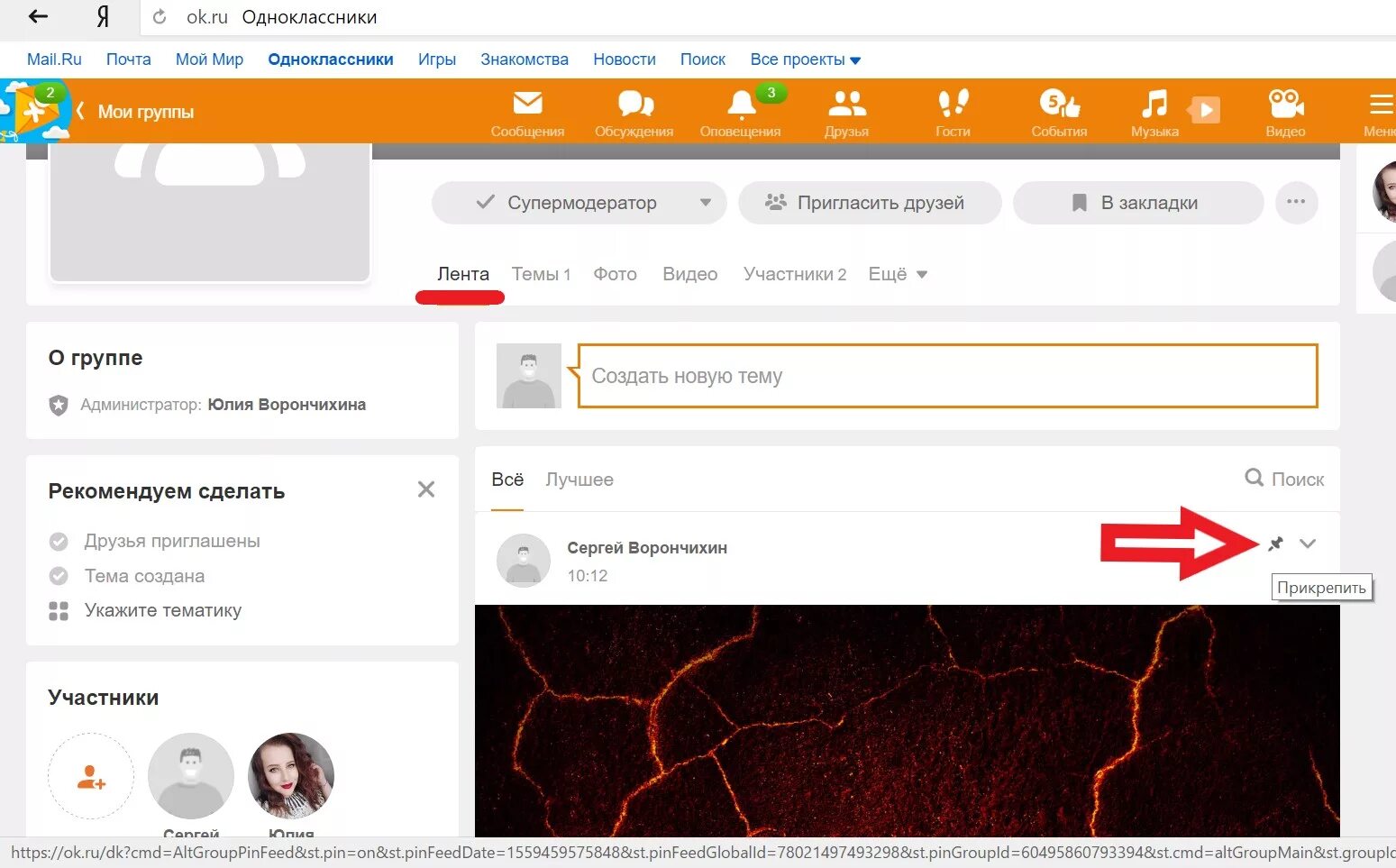This screenshot has height=868, width=1396.
Task: Click the Участники sidebar heading
Action: click(x=104, y=698)
